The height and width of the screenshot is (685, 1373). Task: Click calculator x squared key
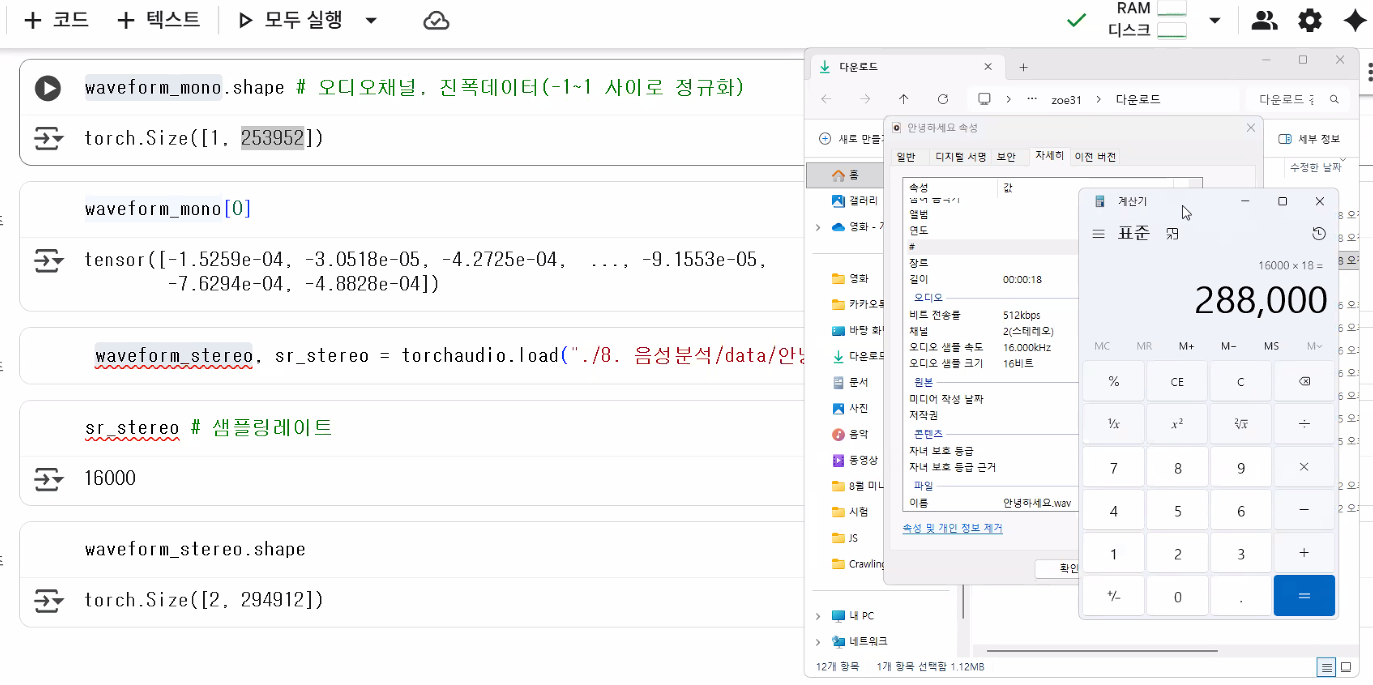coord(1177,424)
